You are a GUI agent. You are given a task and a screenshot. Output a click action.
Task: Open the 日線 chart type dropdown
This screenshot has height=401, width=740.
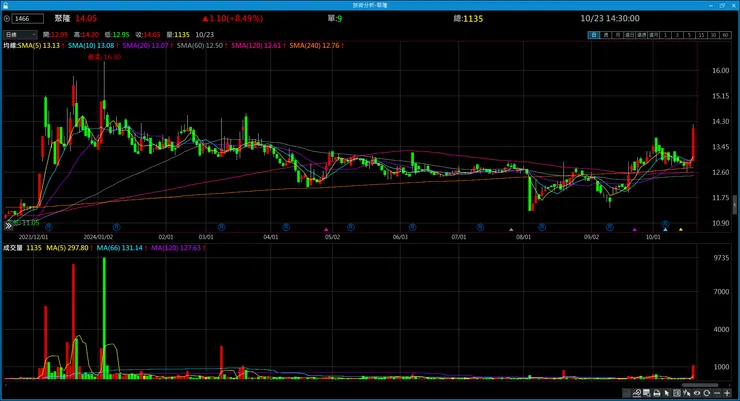pyautogui.click(x=20, y=35)
